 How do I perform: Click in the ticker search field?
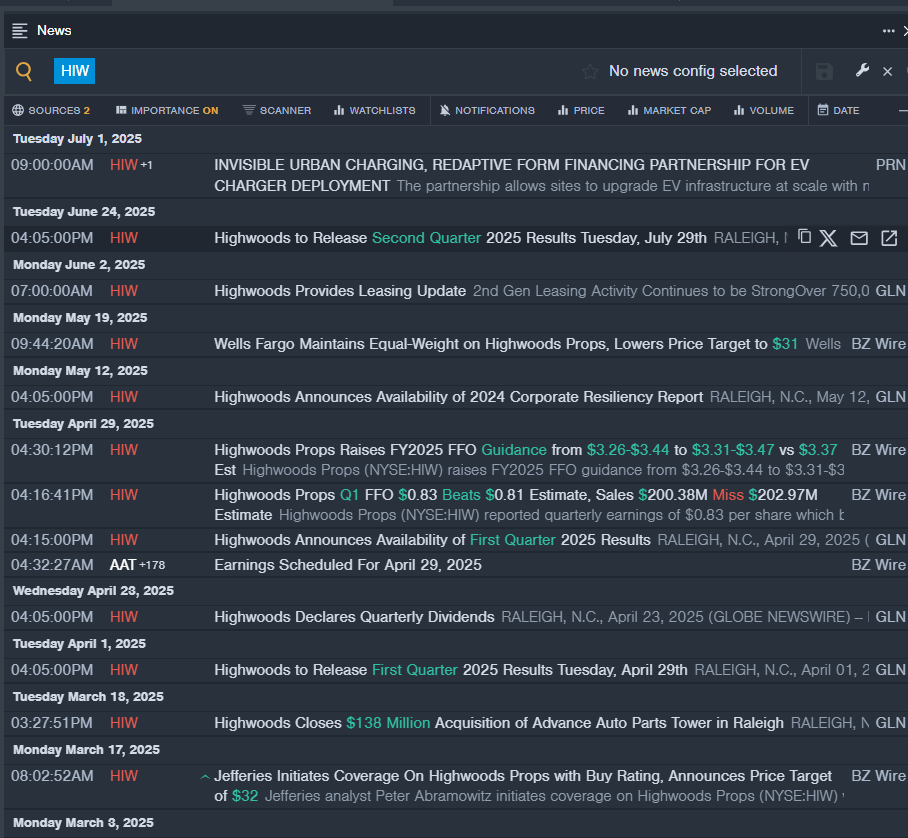click(x=336, y=71)
